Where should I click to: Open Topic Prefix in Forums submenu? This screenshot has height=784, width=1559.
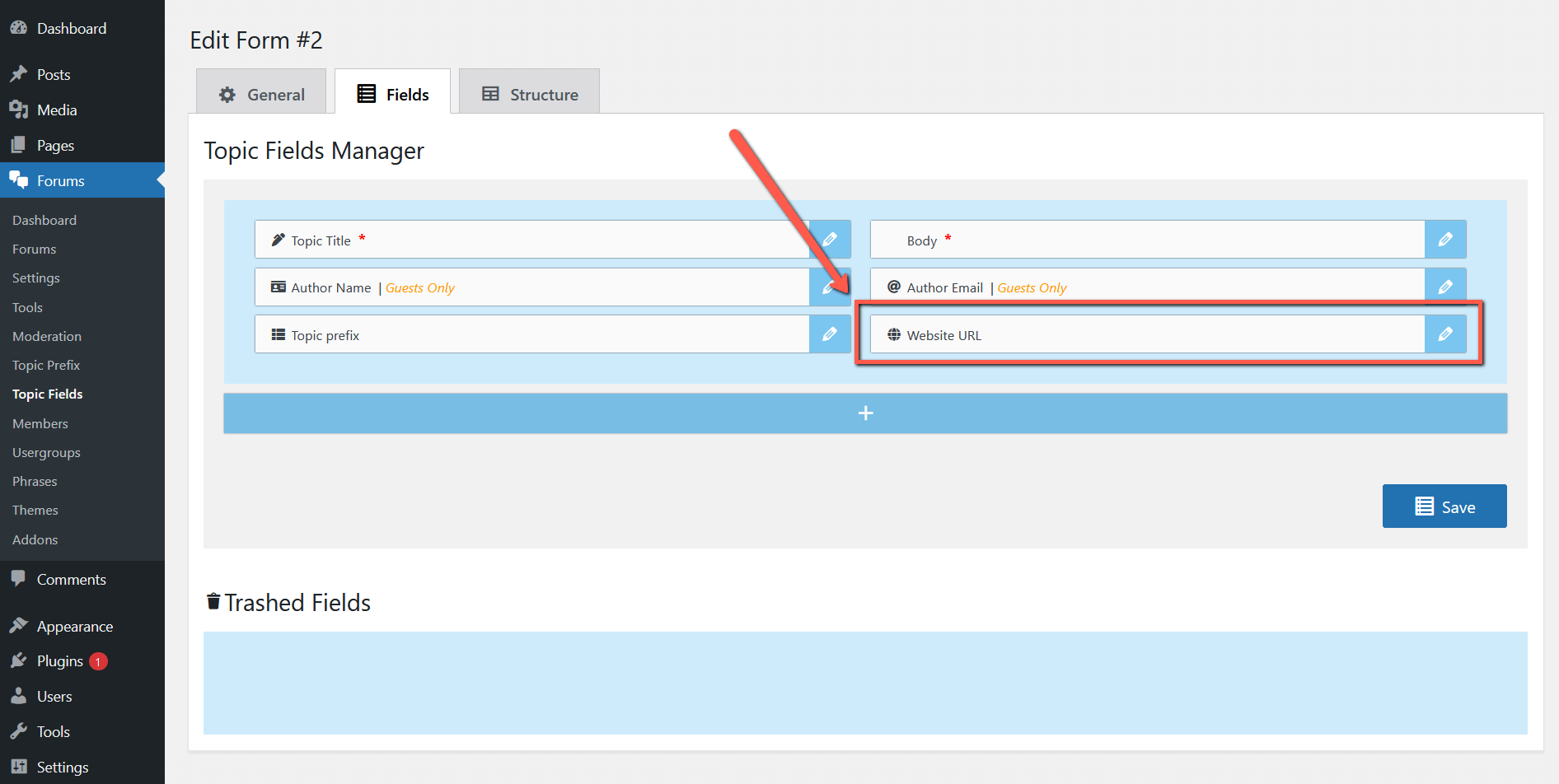46,365
